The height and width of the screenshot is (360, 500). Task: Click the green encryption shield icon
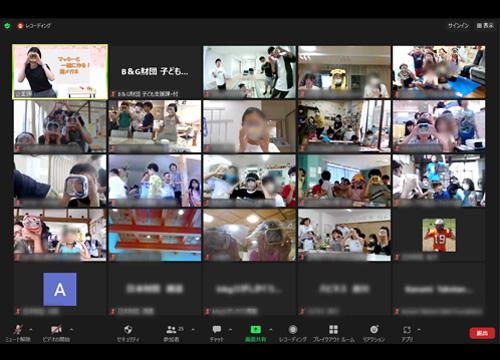point(7,26)
